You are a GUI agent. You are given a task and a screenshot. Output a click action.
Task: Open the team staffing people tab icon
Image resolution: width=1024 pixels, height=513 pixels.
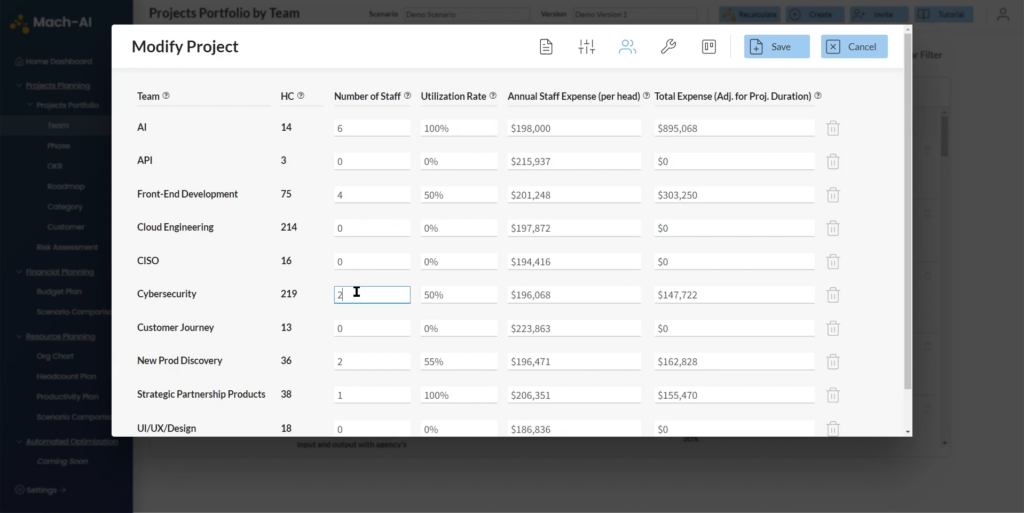[x=627, y=46]
